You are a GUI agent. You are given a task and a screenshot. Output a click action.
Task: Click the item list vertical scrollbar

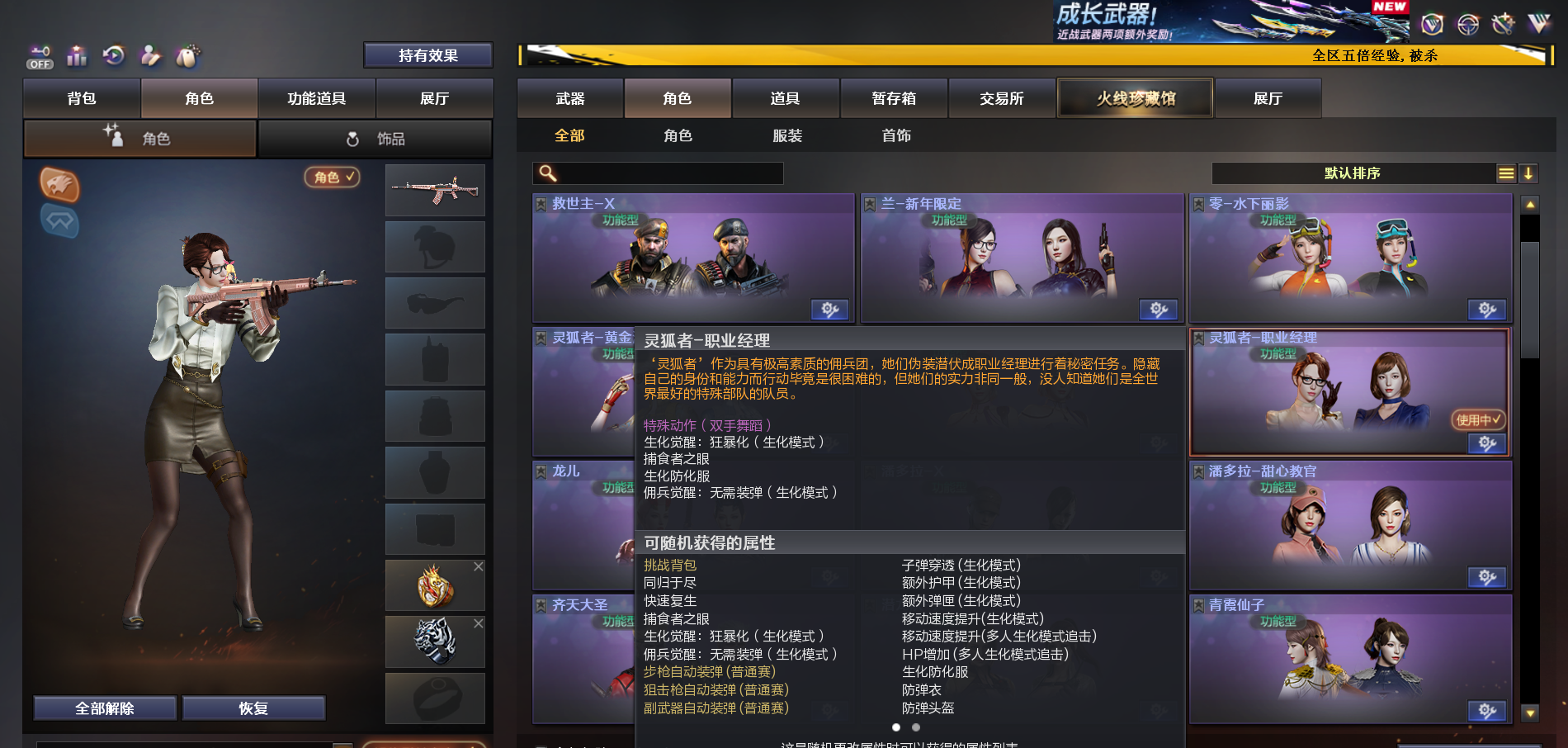(x=1530, y=458)
